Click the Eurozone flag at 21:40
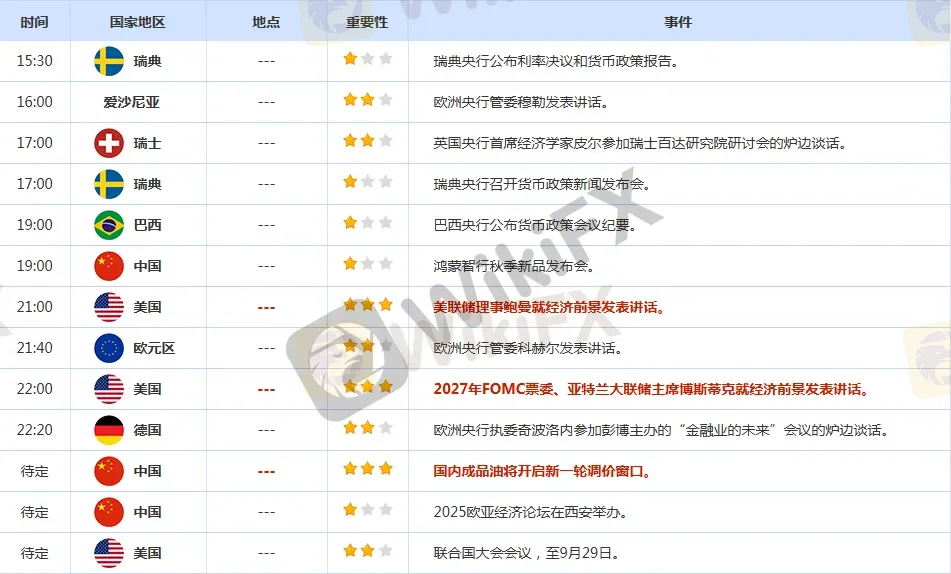 pyautogui.click(x=109, y=348)
